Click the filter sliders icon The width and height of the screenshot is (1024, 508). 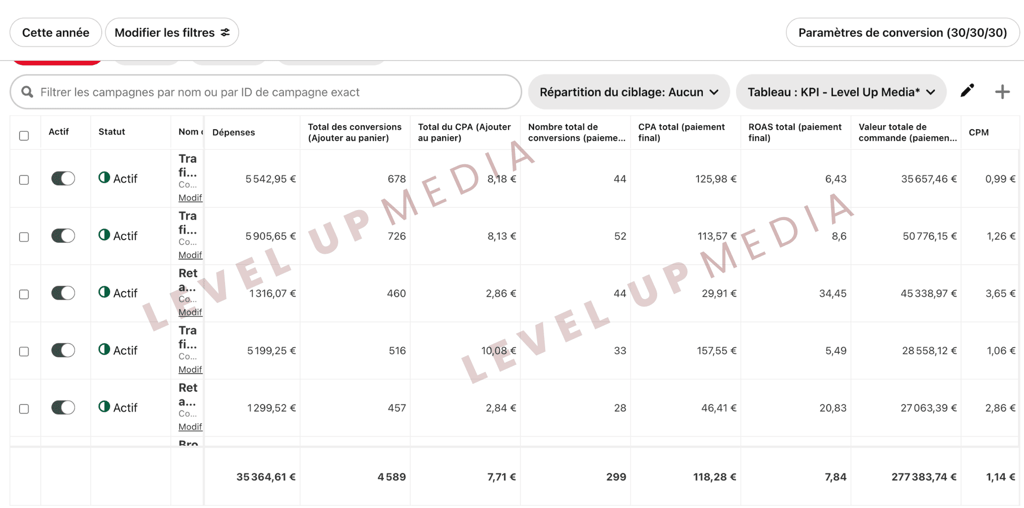point(226,33)
